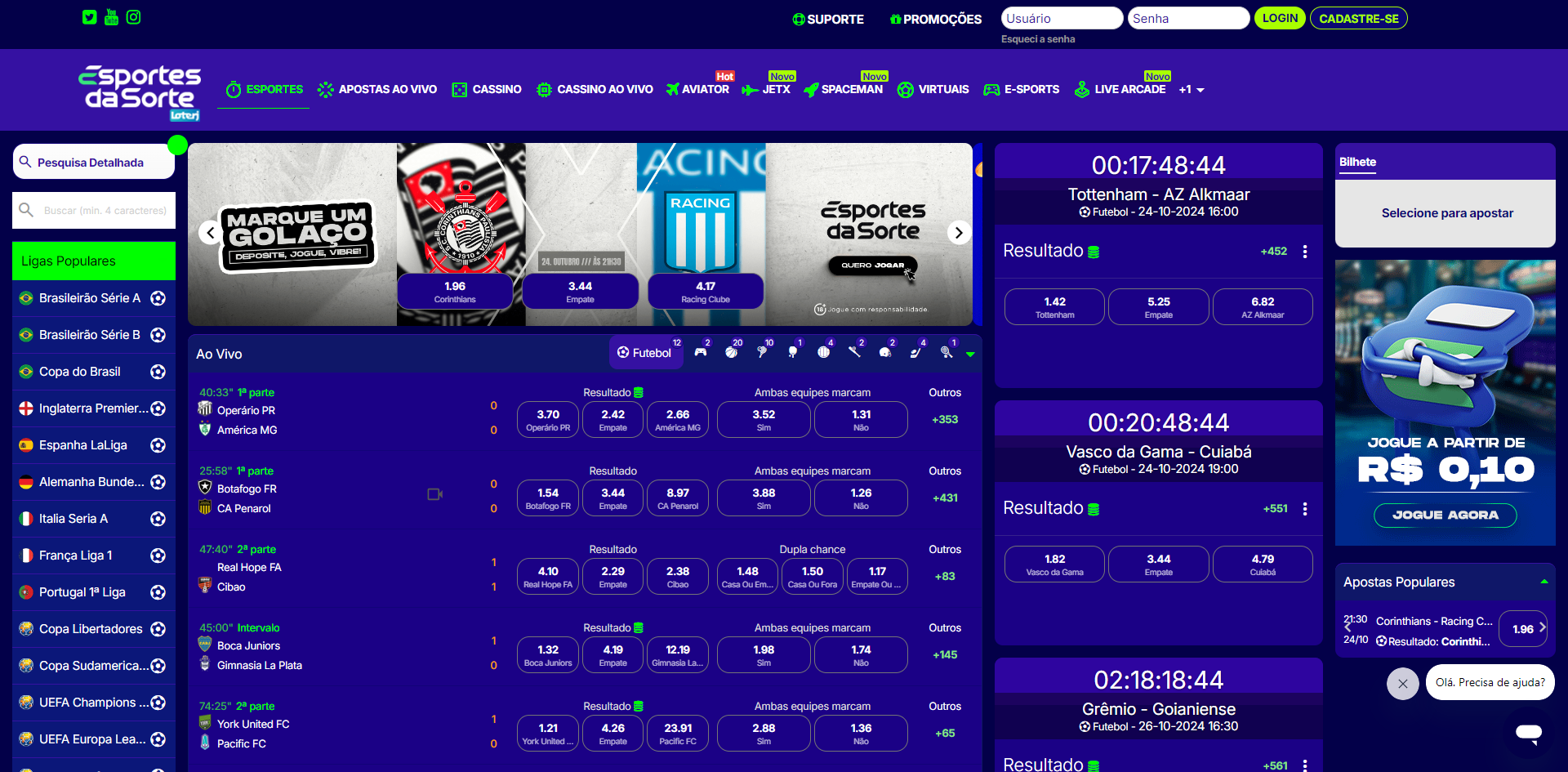Click the football icon beside Espanha LaLiga

click(158, 445)
